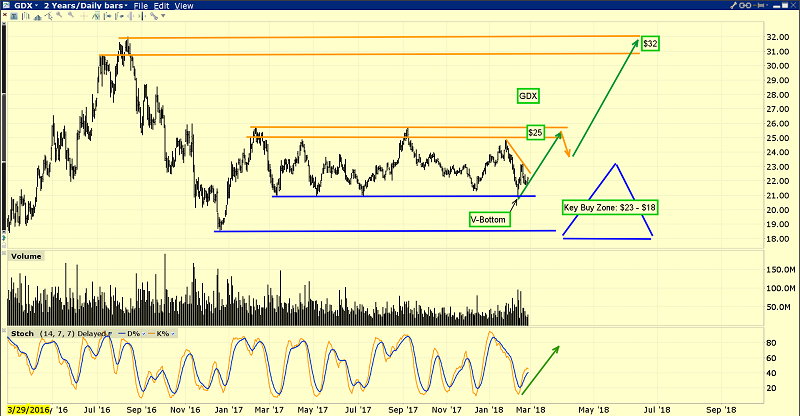Click the 150.0M volume axis label

click(781, 270)
